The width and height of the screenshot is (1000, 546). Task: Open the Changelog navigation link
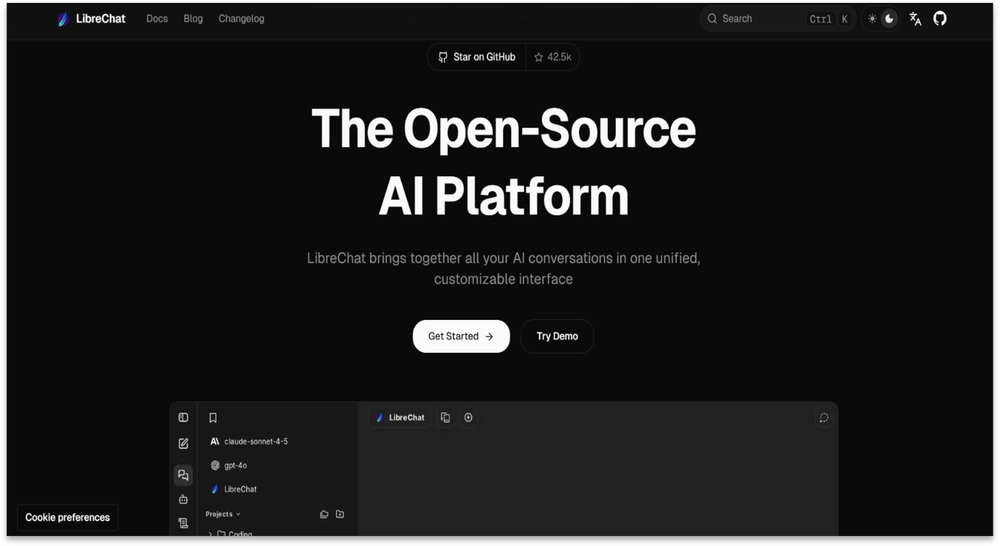[241, 18]
